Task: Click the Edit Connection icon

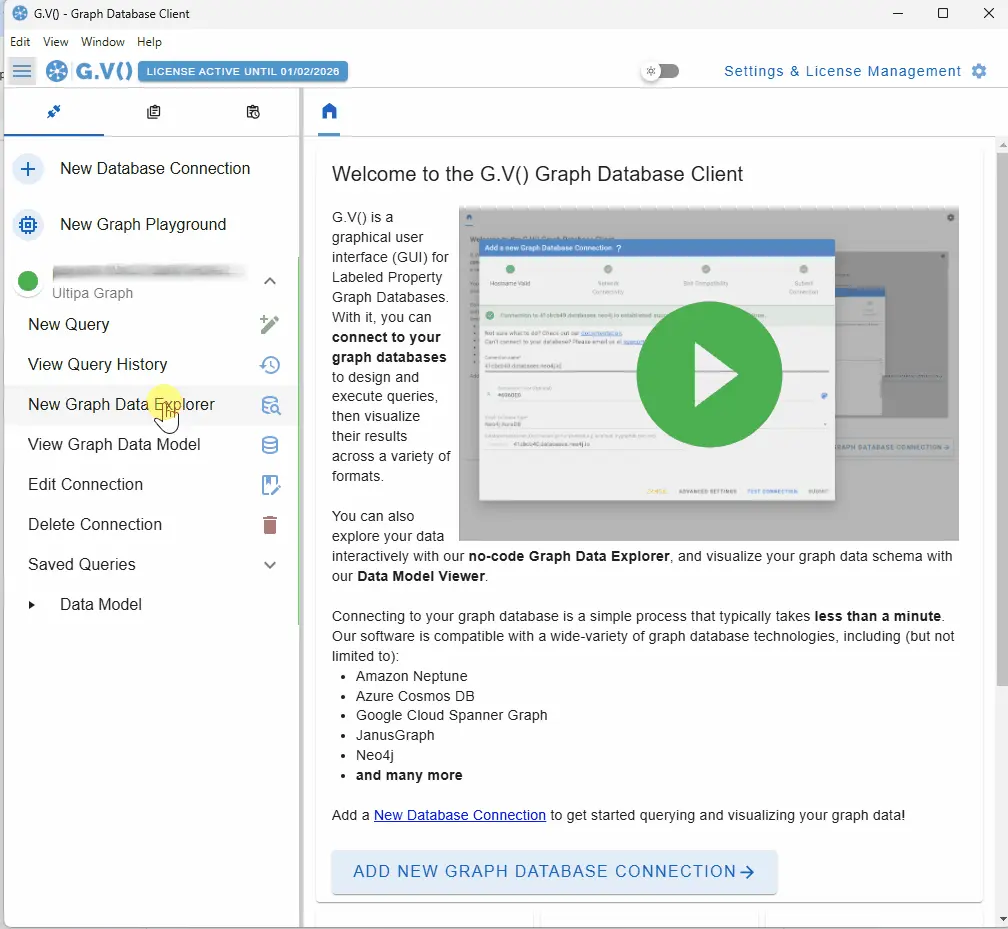Action: 270,485
